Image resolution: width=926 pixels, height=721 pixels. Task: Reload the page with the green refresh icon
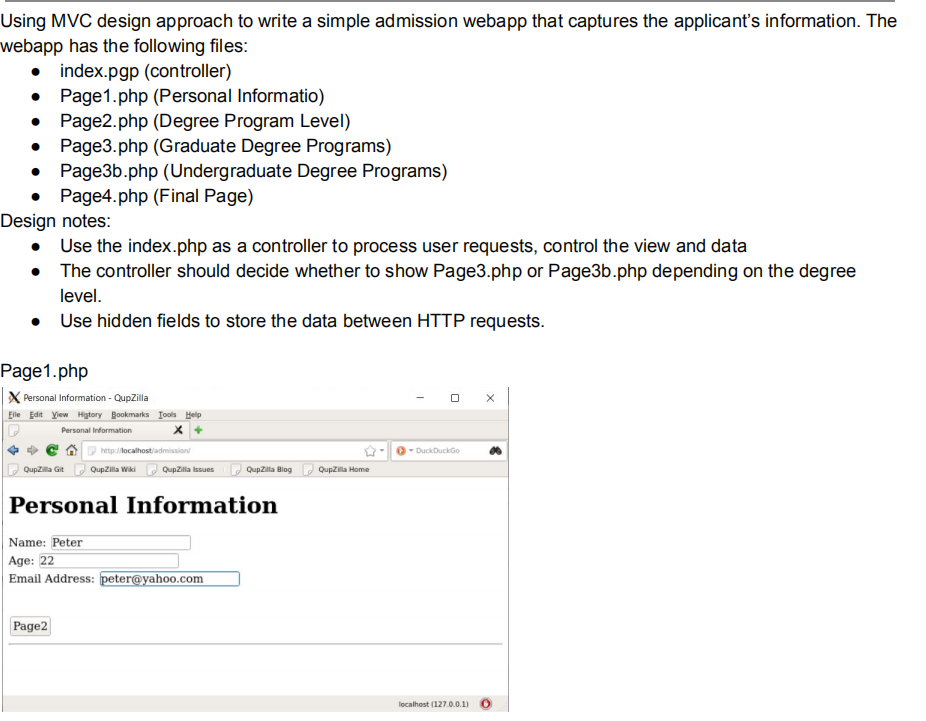[51, 450]
